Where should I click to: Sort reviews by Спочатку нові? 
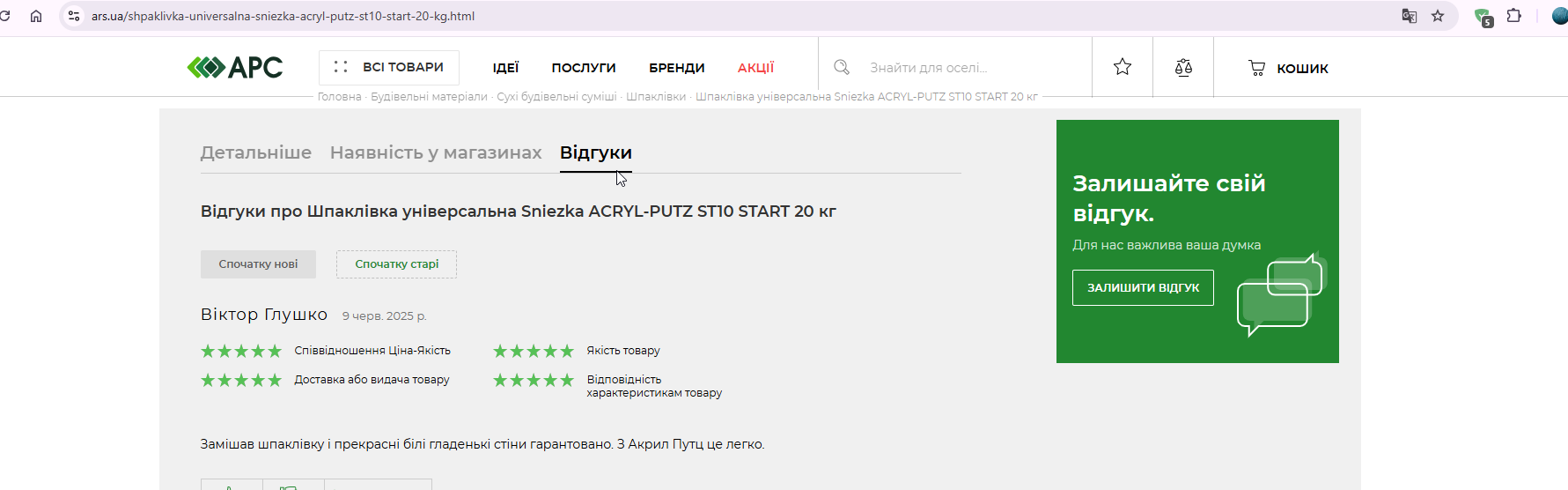click(258, 264)
